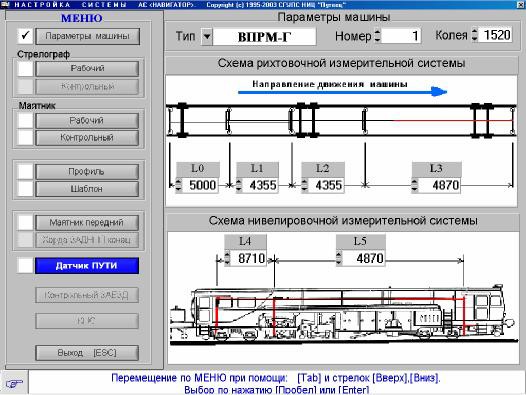526x395 pixels.
Task: Select the Стрелограф Рабочий button
Action: click(x=87, y=68)
